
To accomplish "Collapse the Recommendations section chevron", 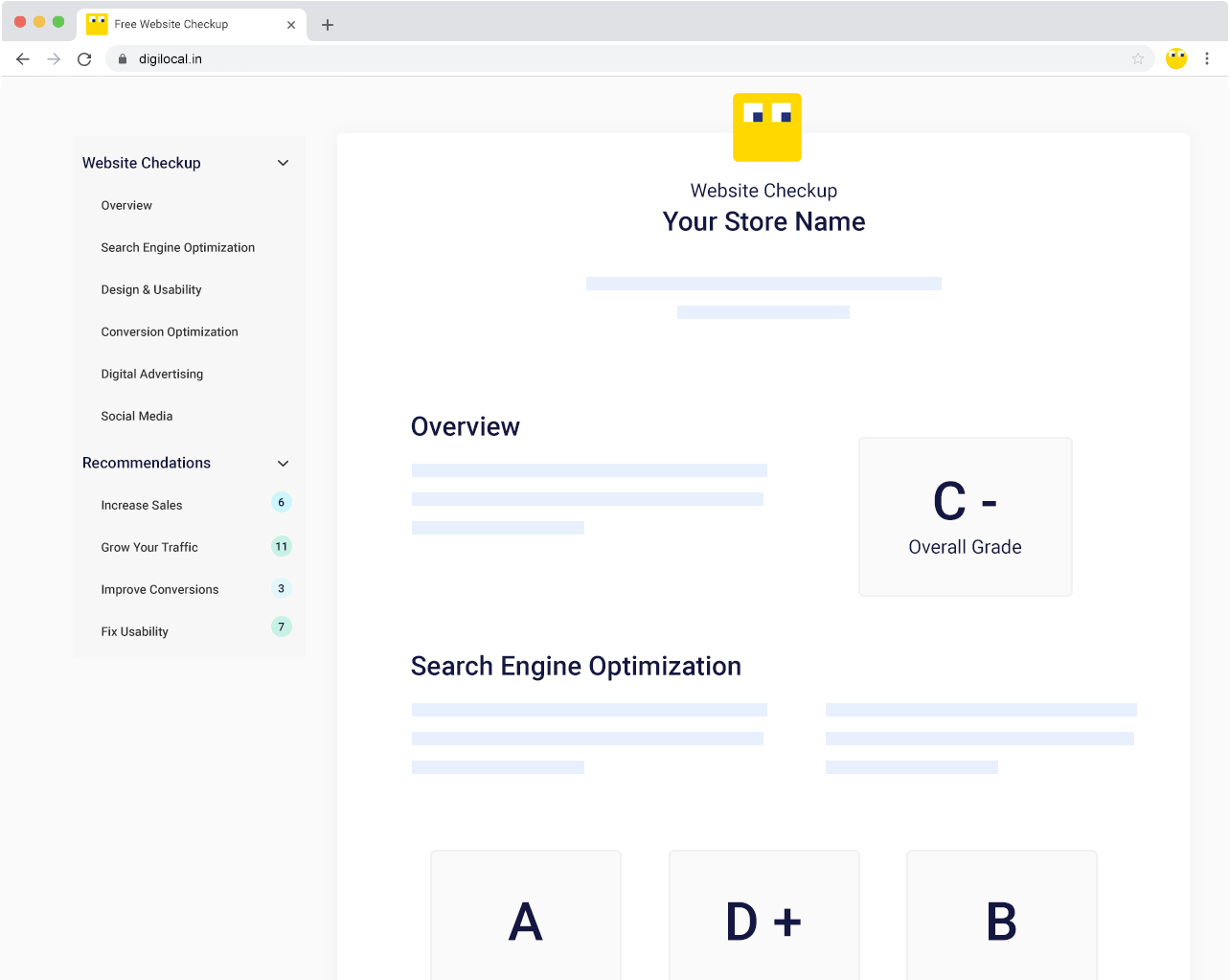I will pos(283,464).
